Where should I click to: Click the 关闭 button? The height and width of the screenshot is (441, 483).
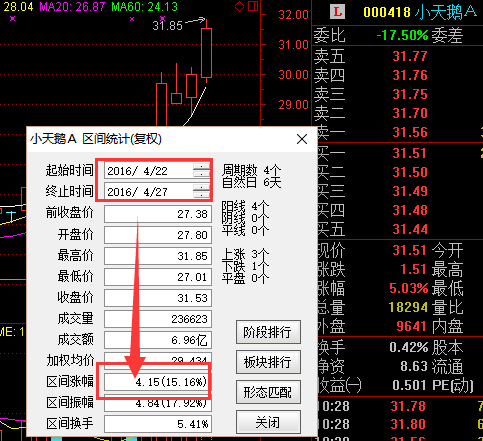[268, 422]
